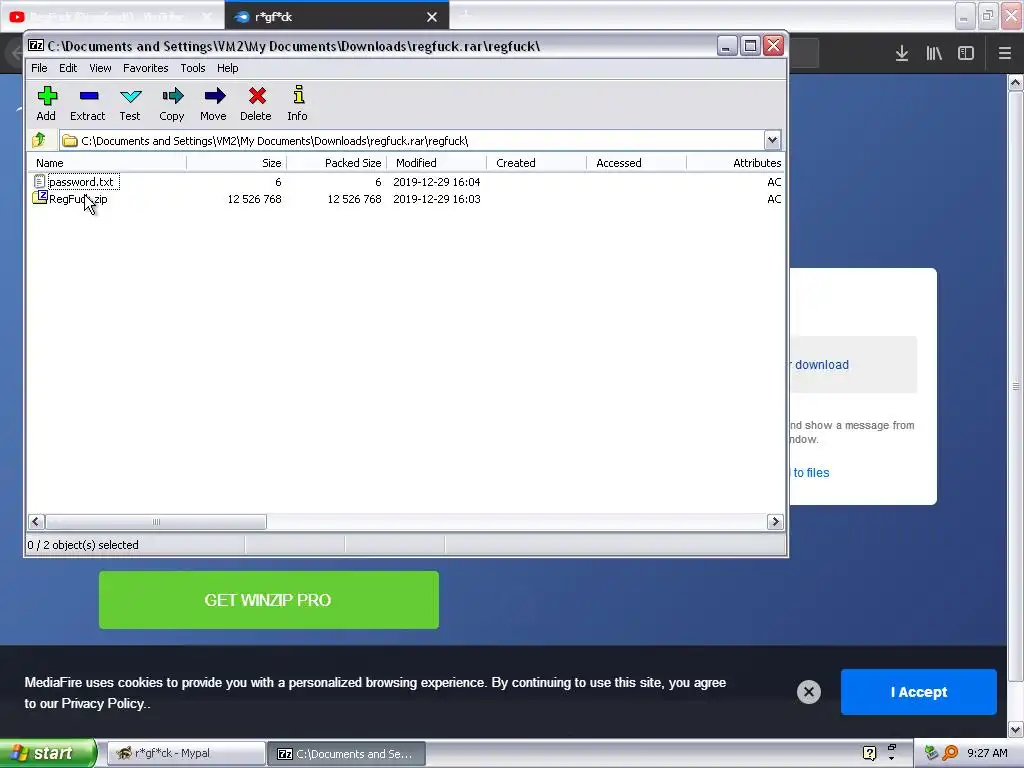Click the 7-Zip taskbar button
The image size is (1024, 768).
click(346, 753)
